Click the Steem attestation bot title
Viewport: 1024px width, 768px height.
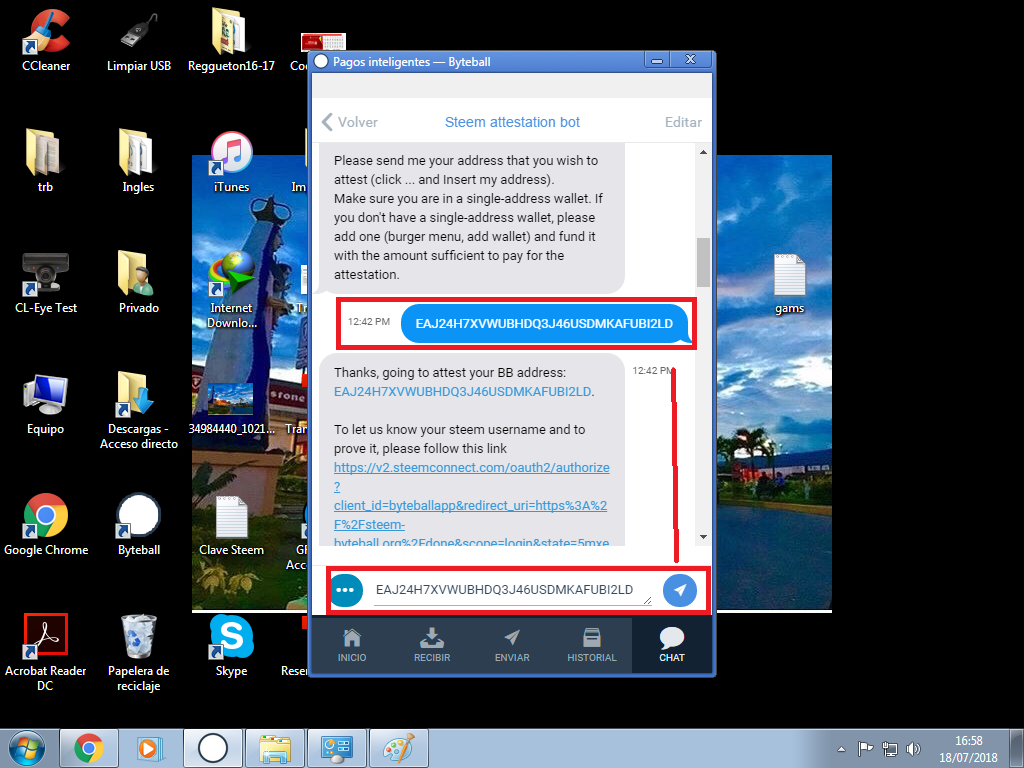point(512,122)
